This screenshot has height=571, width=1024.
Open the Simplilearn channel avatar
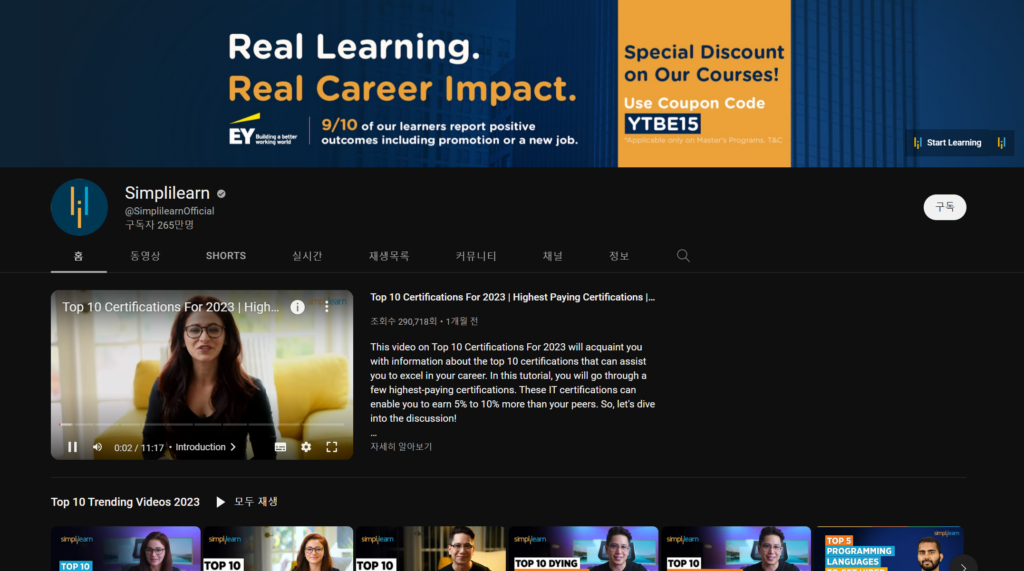(x=79, y=207)
